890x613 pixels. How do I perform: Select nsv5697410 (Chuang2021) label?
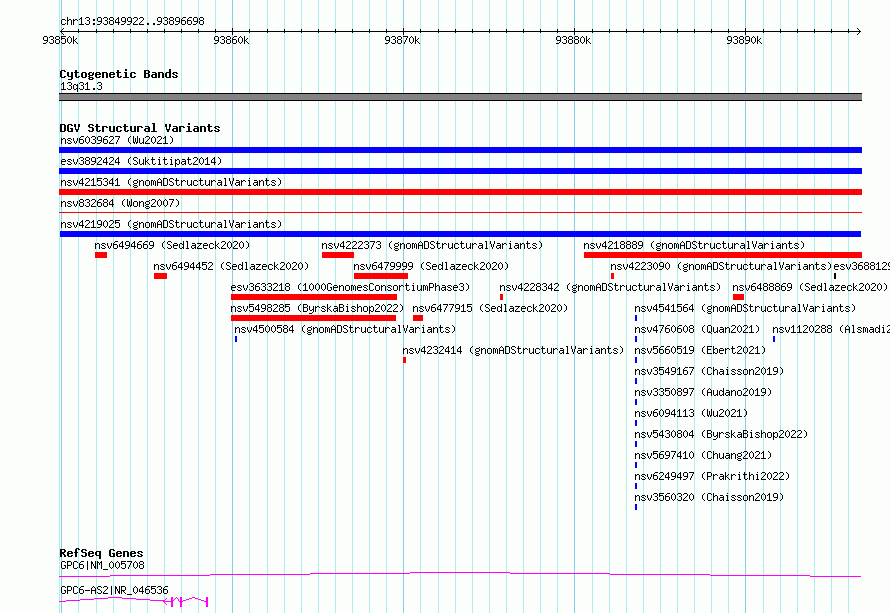(703, 455)
